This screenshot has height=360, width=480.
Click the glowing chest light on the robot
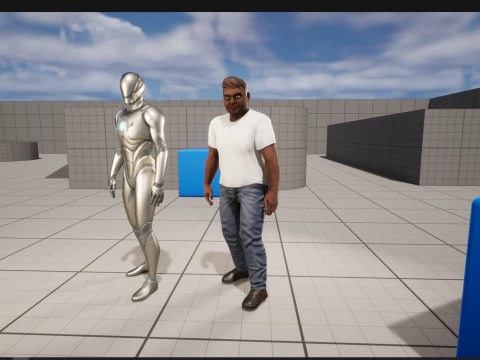click(123, 126)
